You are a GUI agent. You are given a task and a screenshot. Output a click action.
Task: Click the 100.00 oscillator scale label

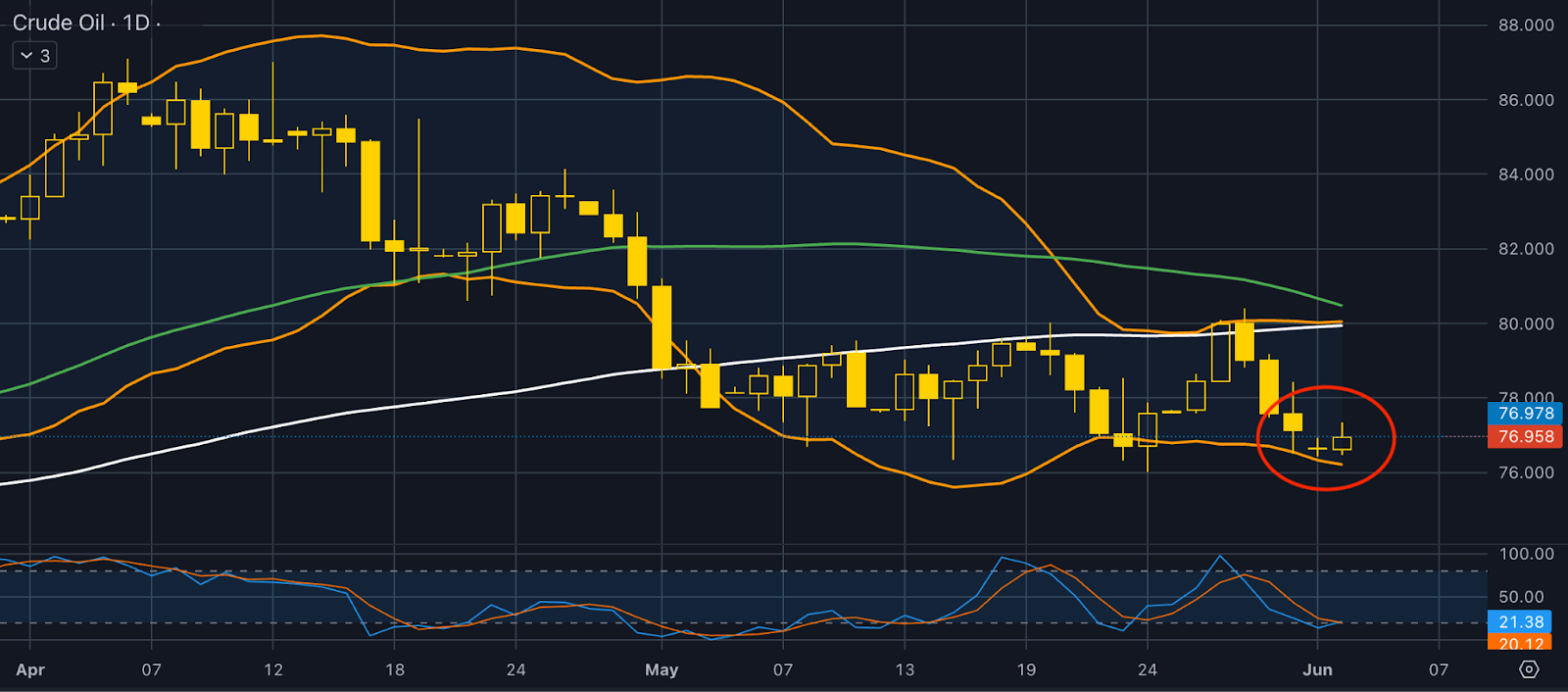pyautogui.click(x=1526, y=554)
